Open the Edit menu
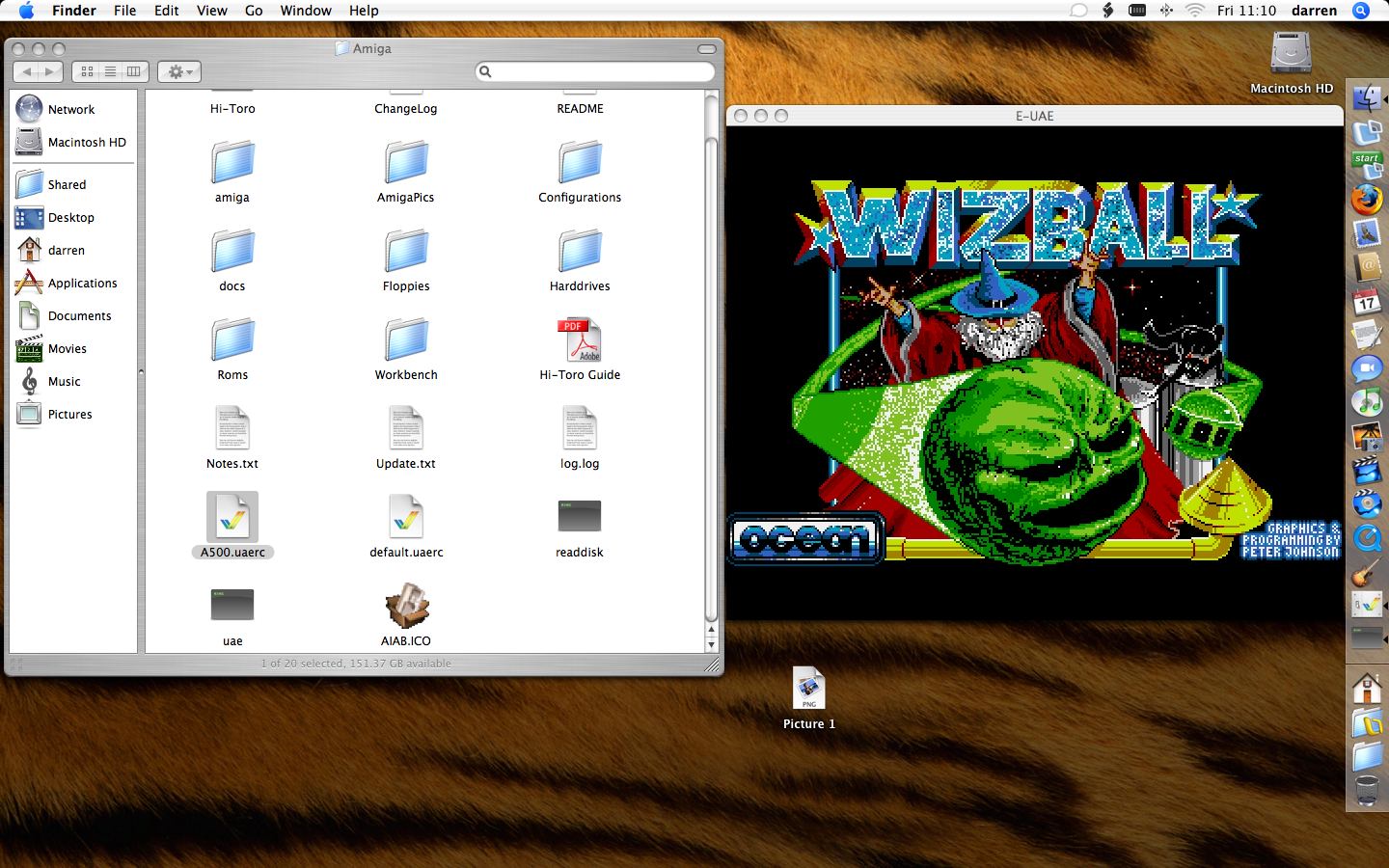The height and width of the screenshot is (868, 1389). pos(167,11)
